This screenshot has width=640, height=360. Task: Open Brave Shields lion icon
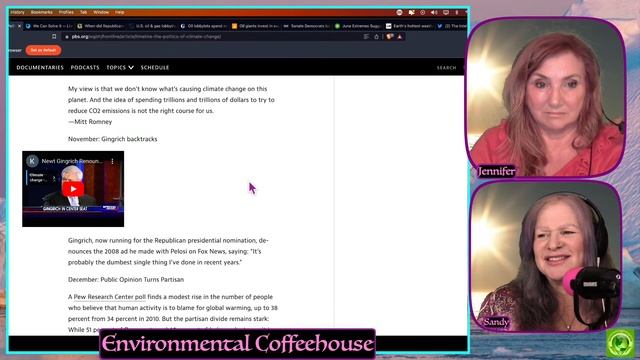click(x=390, y=37)
